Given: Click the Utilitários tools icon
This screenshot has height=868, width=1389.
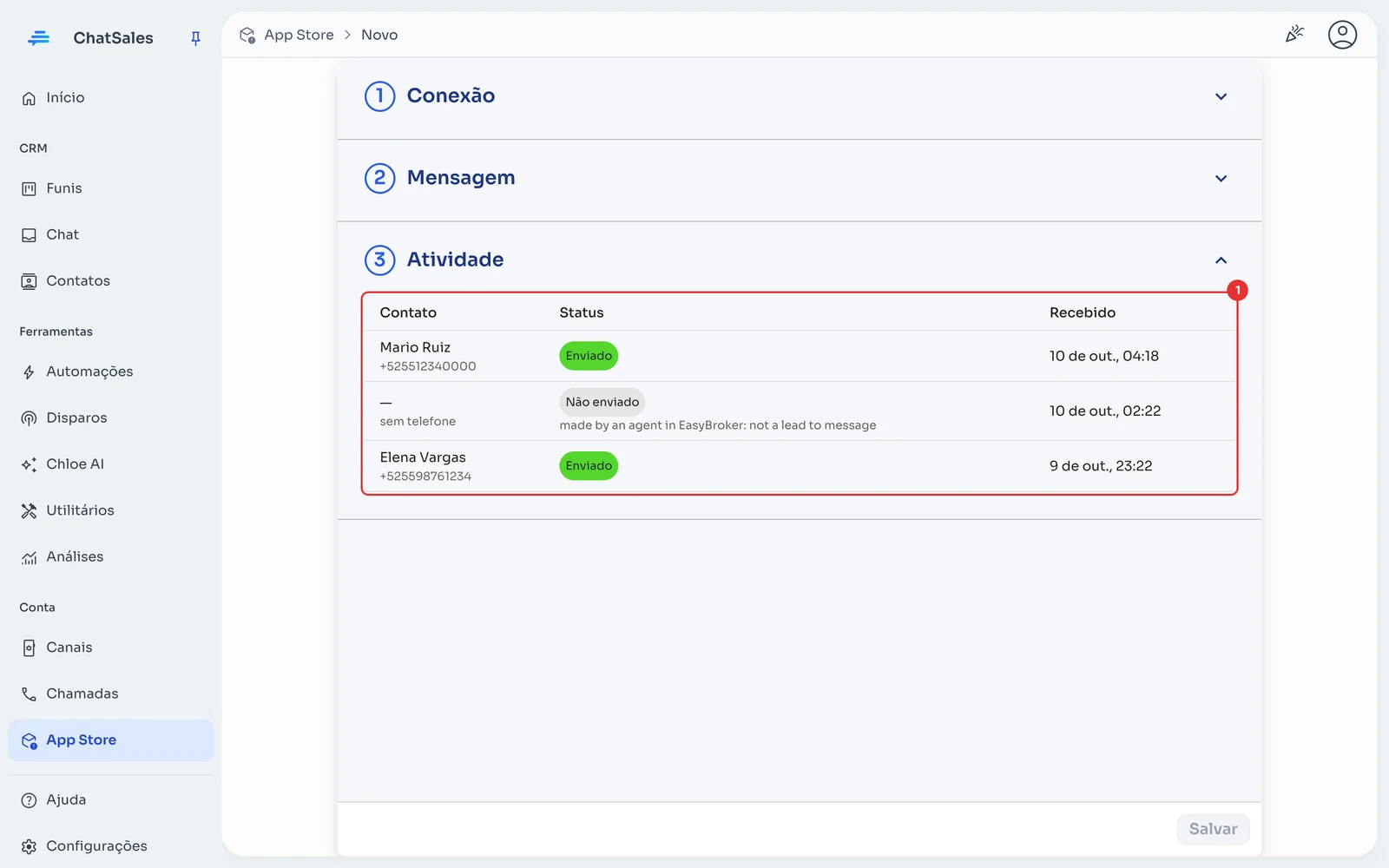Looking at the screenshot, I should tap(29, 510).
